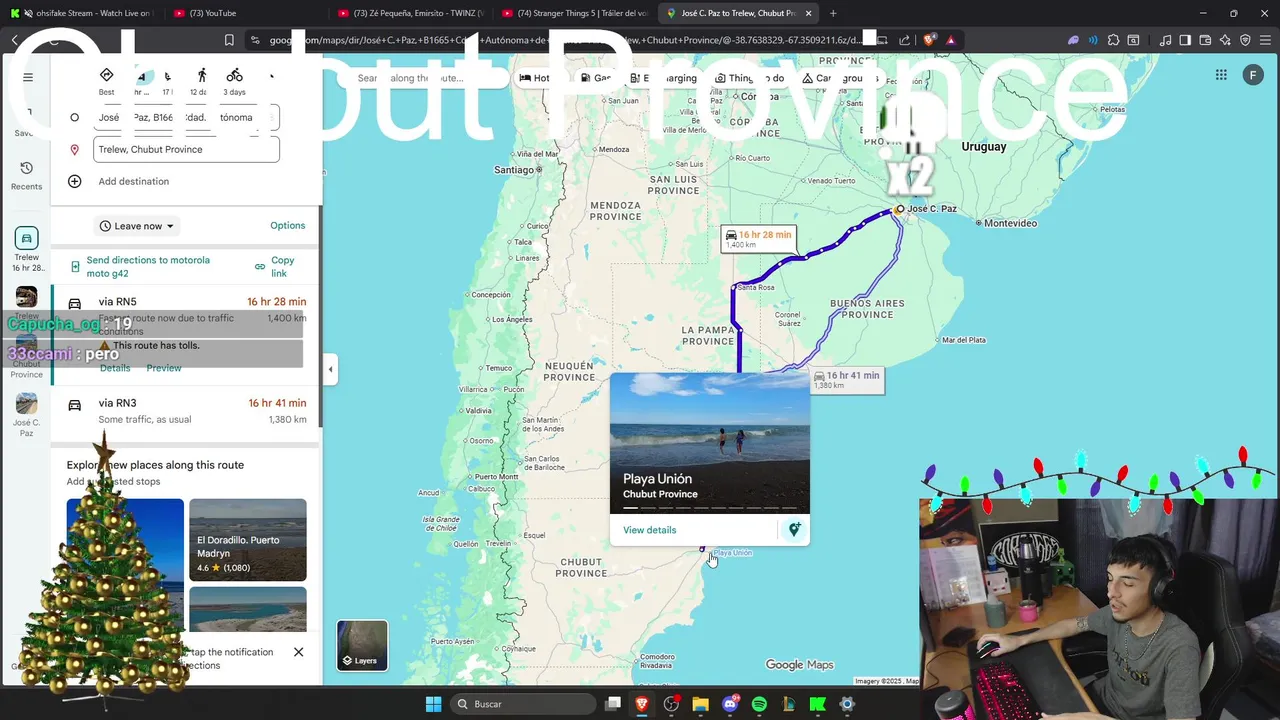
Task: Open the Google Maps hamburger menu
Action: pos(28,77)
